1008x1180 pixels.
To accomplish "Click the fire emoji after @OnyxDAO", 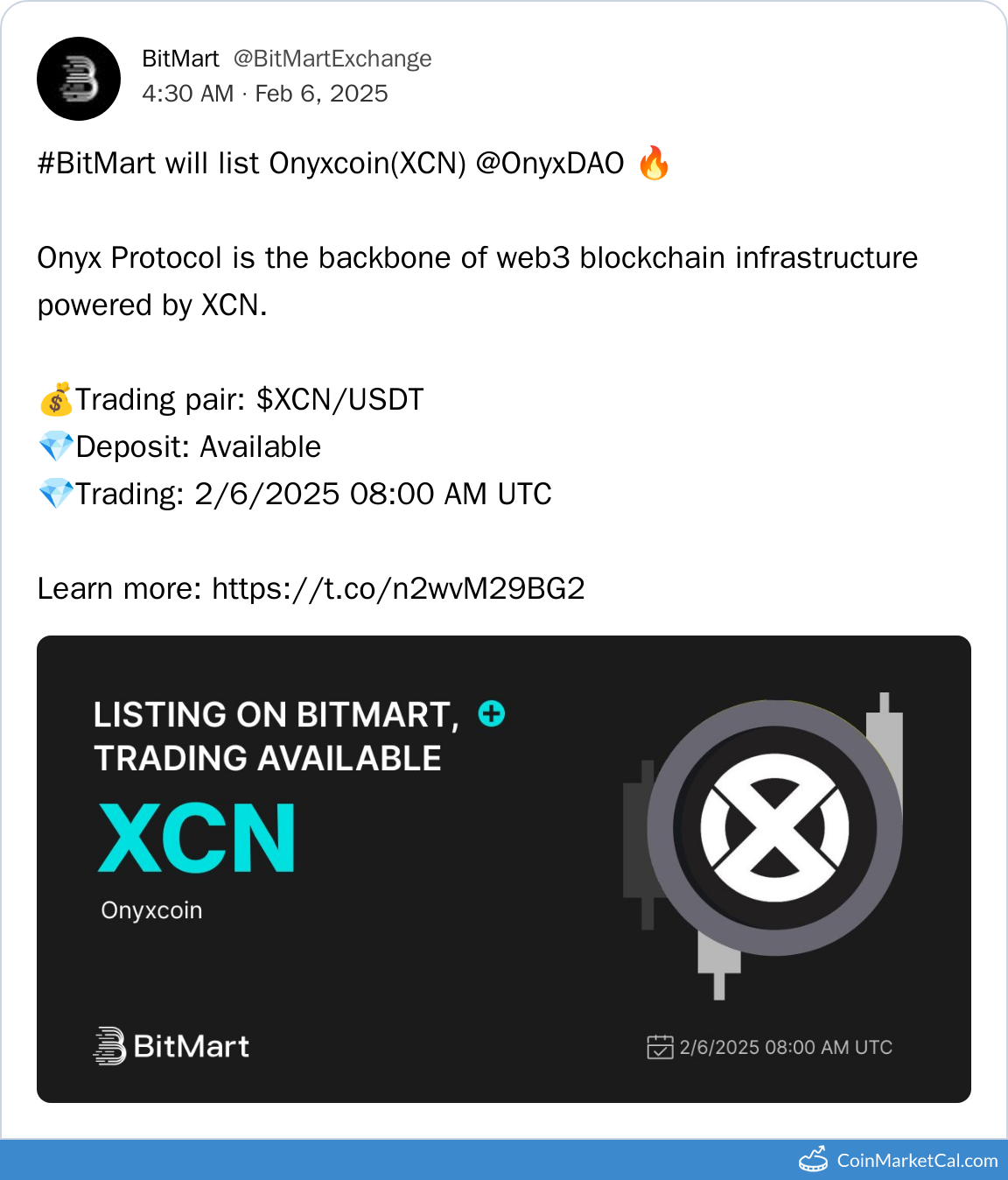I will coord(654,163).
